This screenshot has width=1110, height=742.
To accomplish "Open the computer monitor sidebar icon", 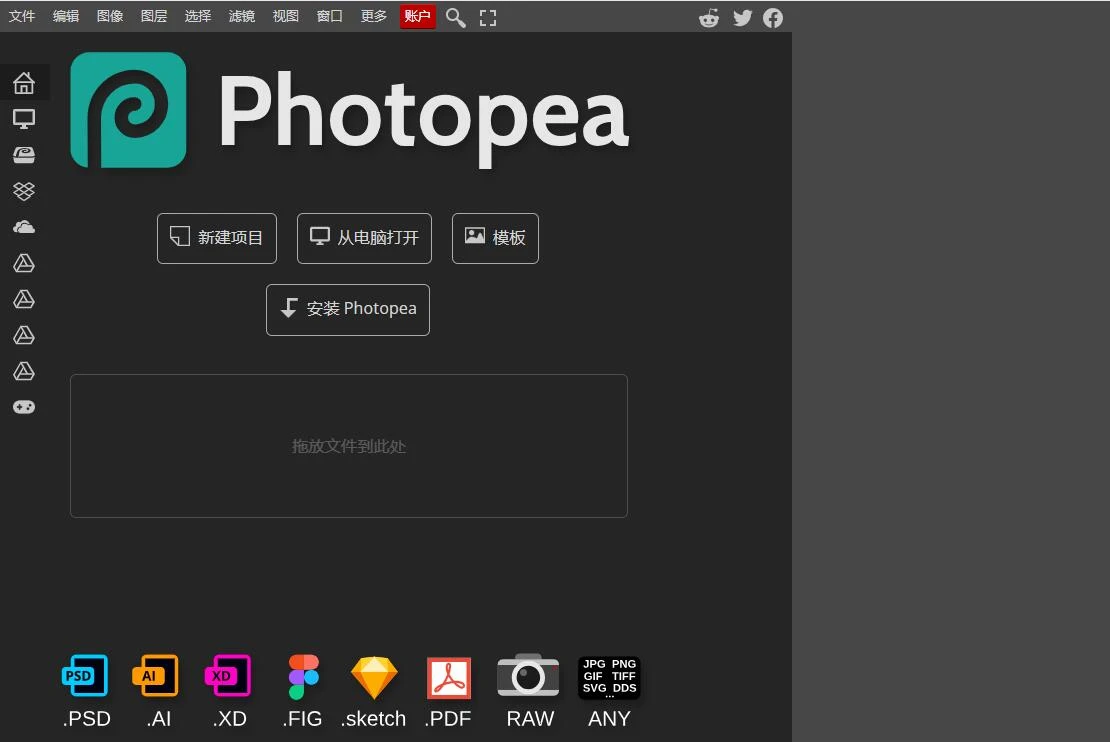I will [24, 119].
